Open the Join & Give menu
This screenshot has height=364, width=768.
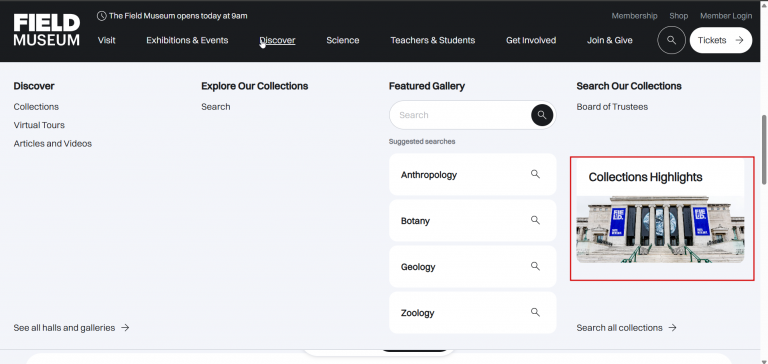click(610, 40)
